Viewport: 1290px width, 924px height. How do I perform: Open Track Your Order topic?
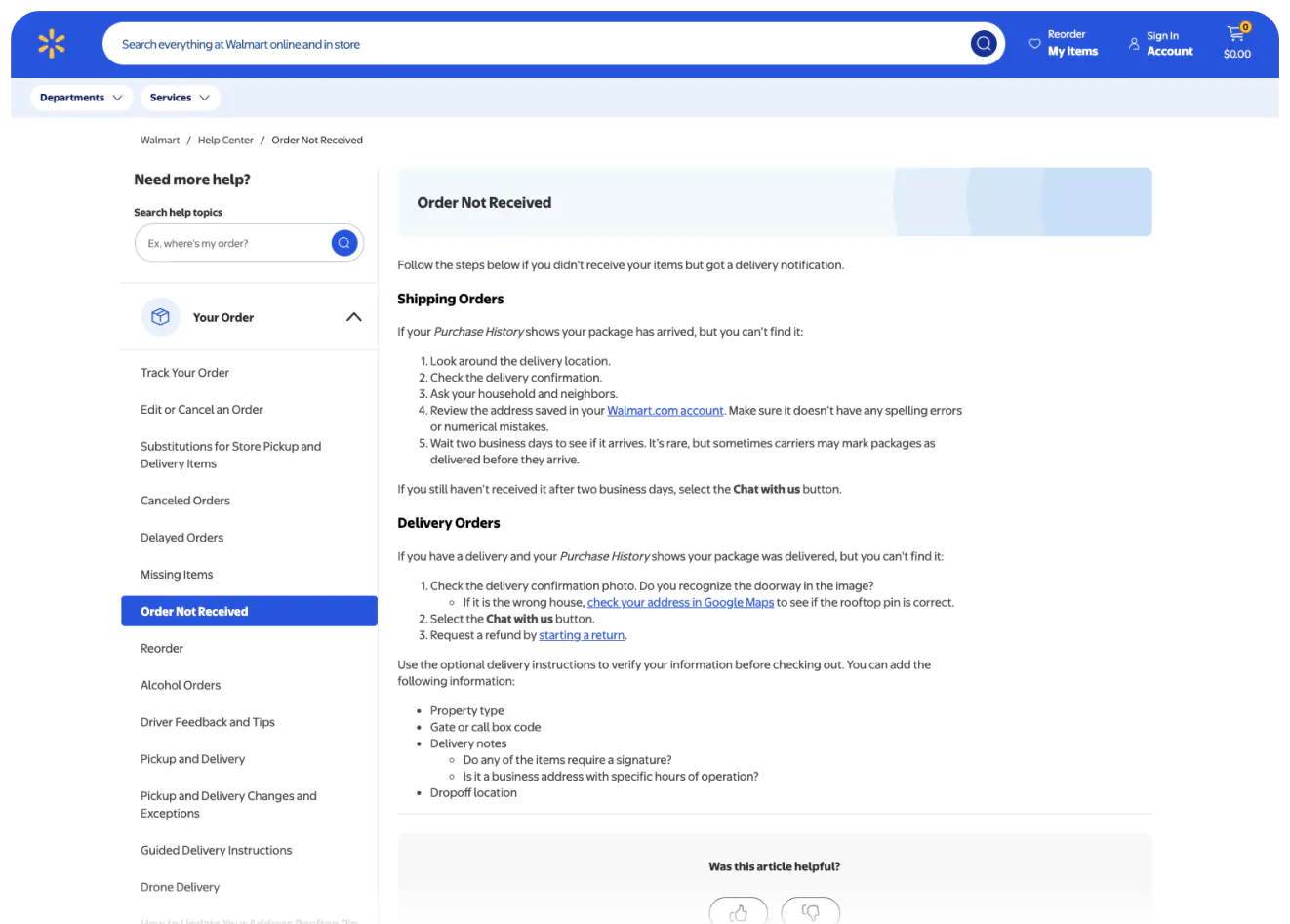coord(185,373)
